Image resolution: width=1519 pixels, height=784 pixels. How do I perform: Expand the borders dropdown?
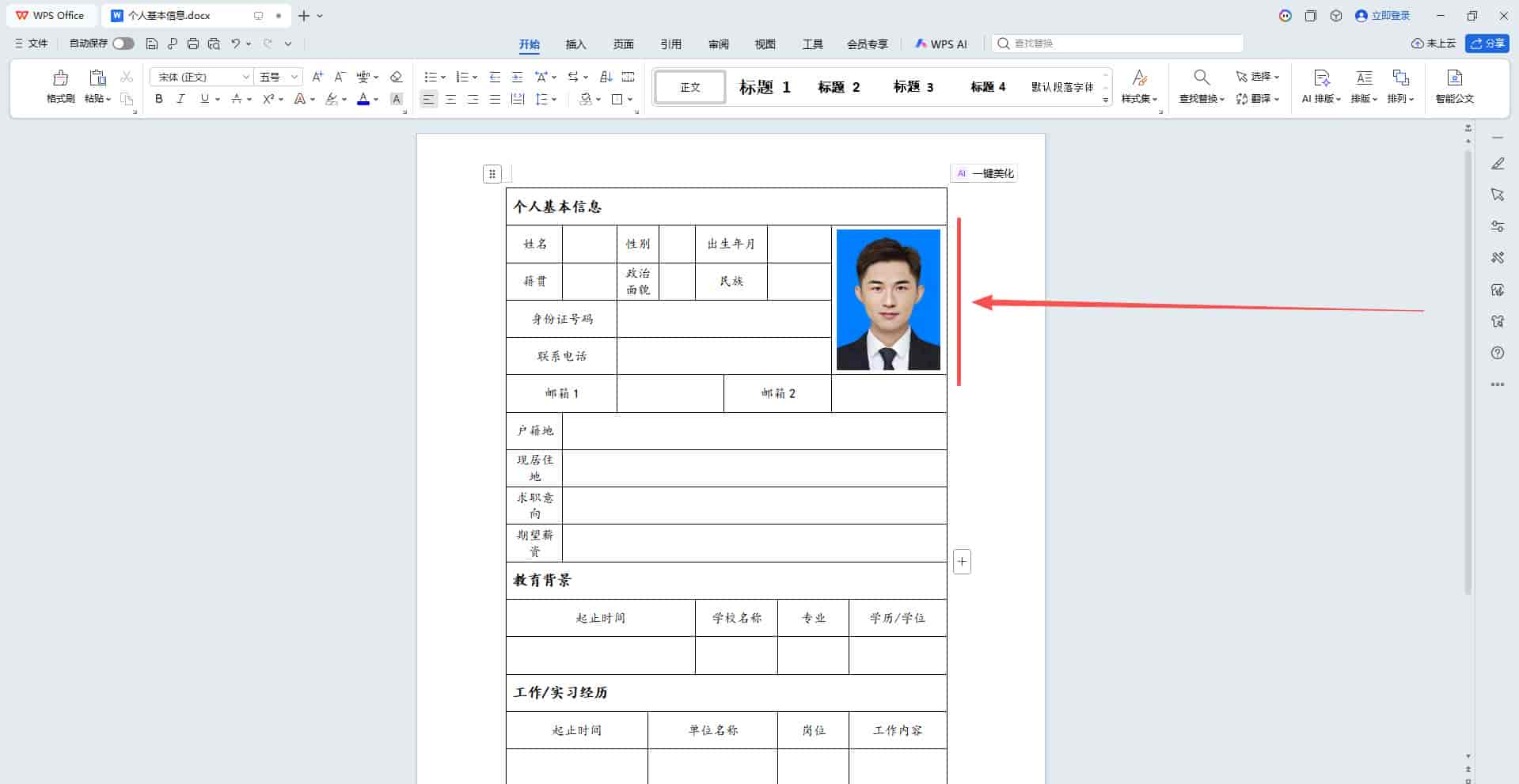(630, 100)
